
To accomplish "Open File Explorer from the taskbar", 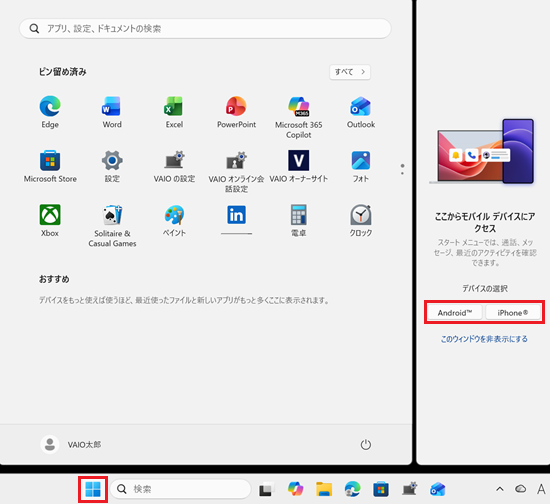I will tap(324, 489).
